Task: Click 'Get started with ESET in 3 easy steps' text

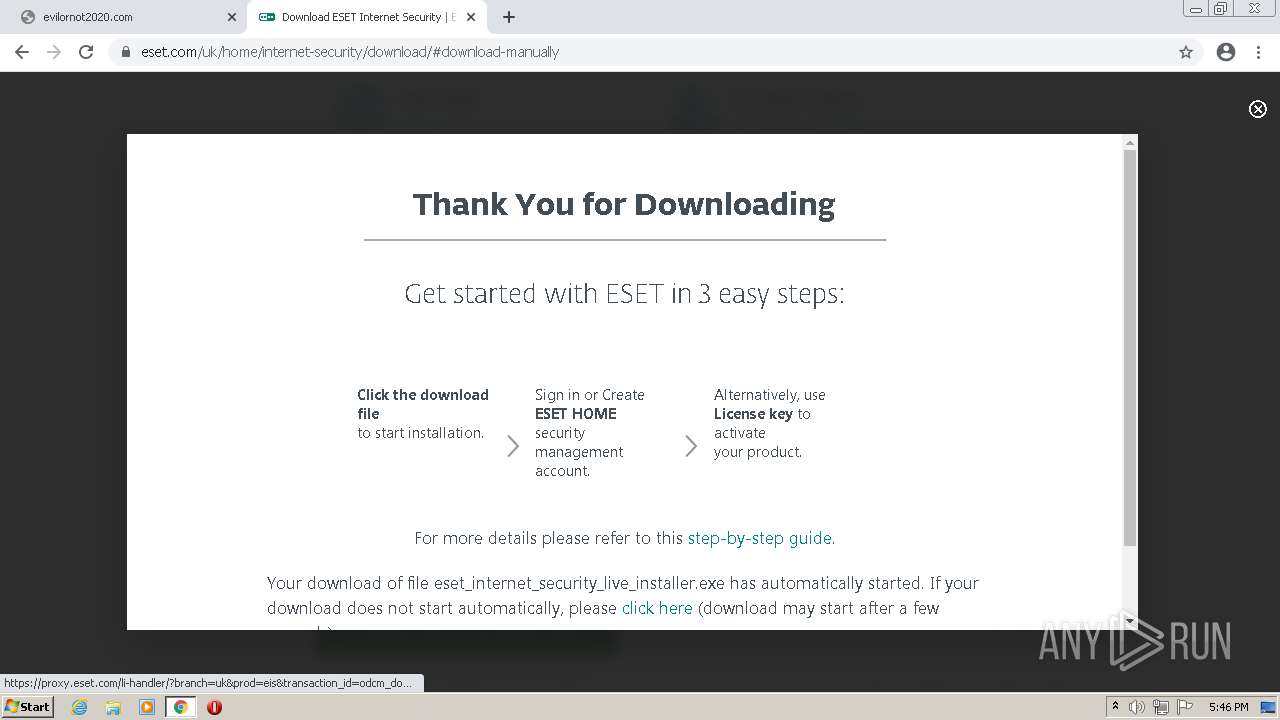Action: coord(624,294)
